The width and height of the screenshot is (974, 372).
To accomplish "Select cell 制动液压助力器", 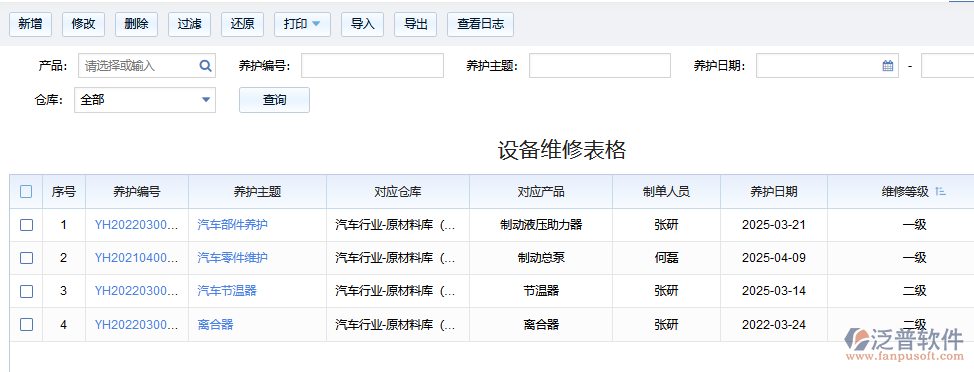I will point(541,225).
